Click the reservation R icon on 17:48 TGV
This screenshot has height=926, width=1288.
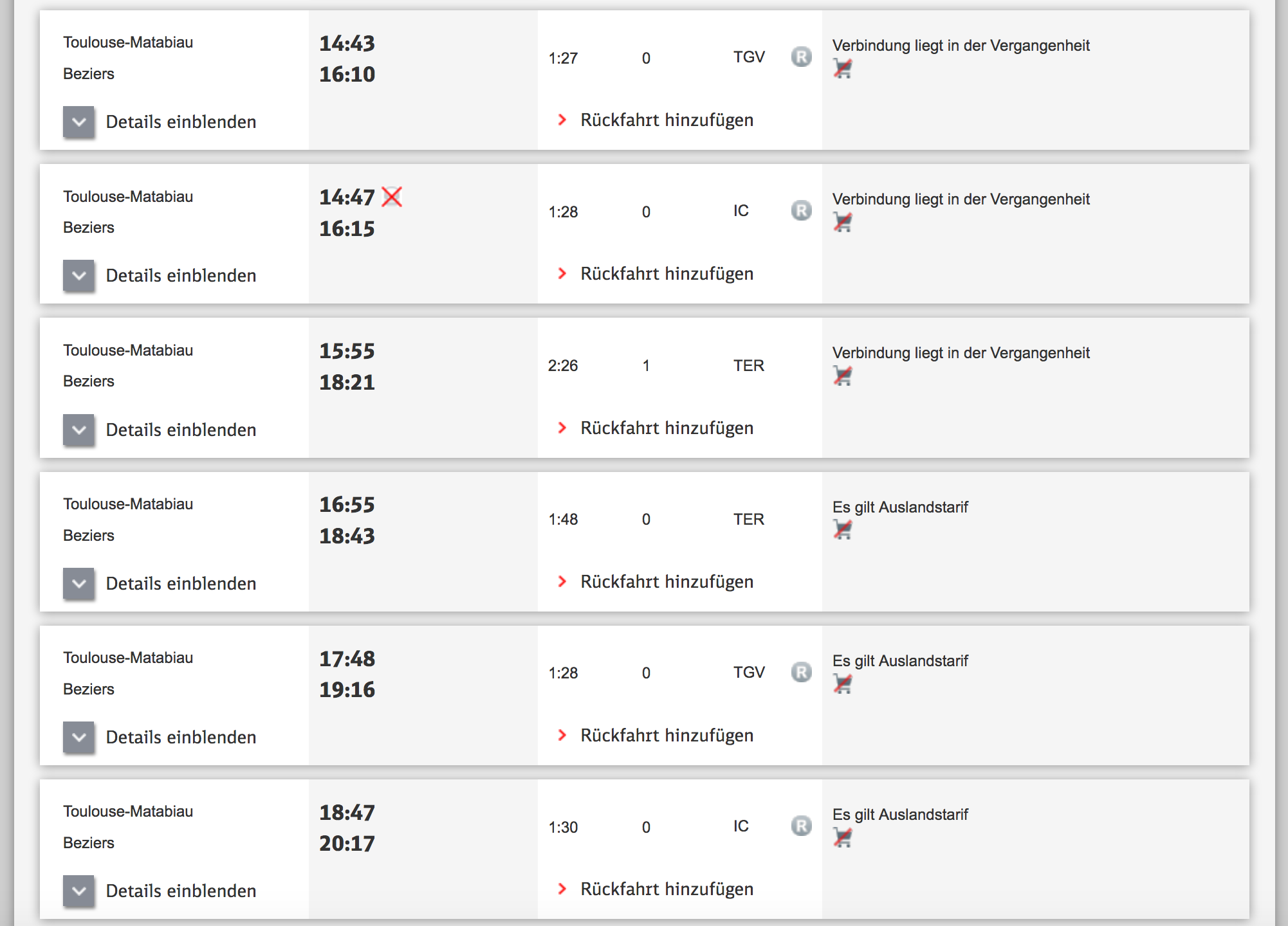point(801,673)
